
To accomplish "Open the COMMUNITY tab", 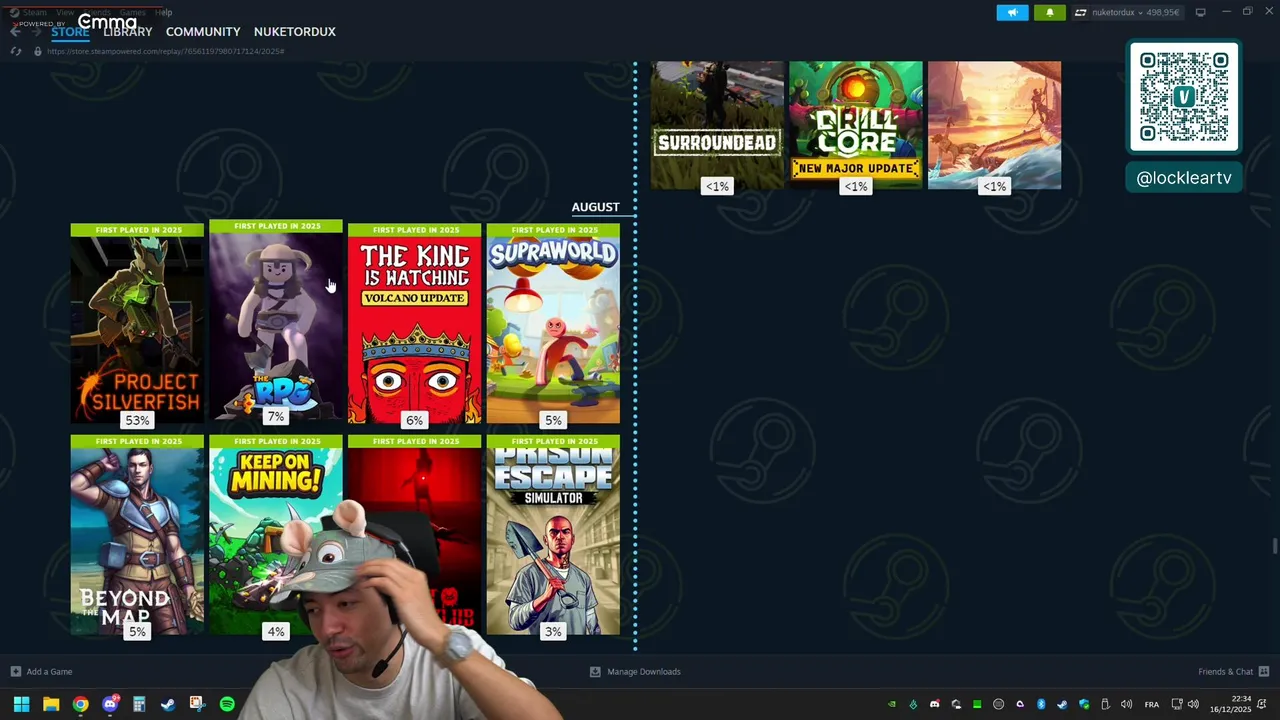I will (203, 32).
